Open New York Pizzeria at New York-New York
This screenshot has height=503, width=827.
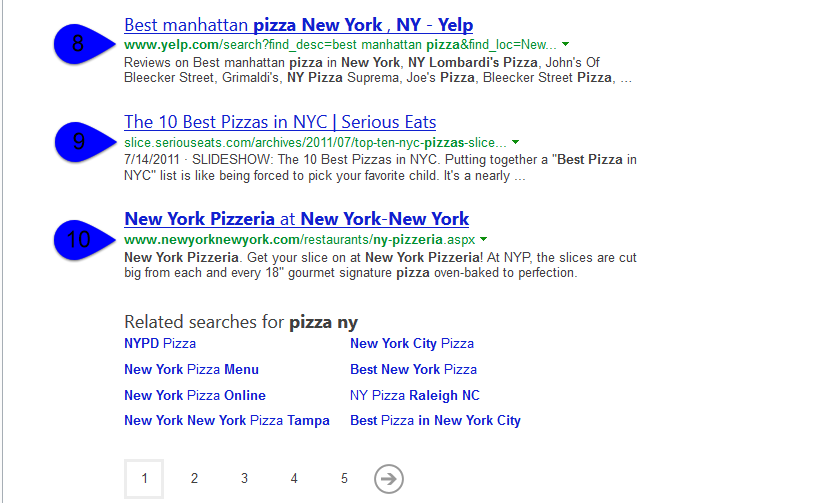point(296,219)
